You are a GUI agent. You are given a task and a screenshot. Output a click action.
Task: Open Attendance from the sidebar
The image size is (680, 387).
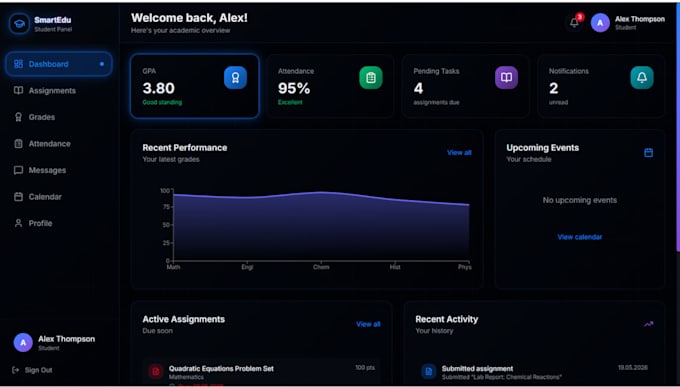[59, 144]
